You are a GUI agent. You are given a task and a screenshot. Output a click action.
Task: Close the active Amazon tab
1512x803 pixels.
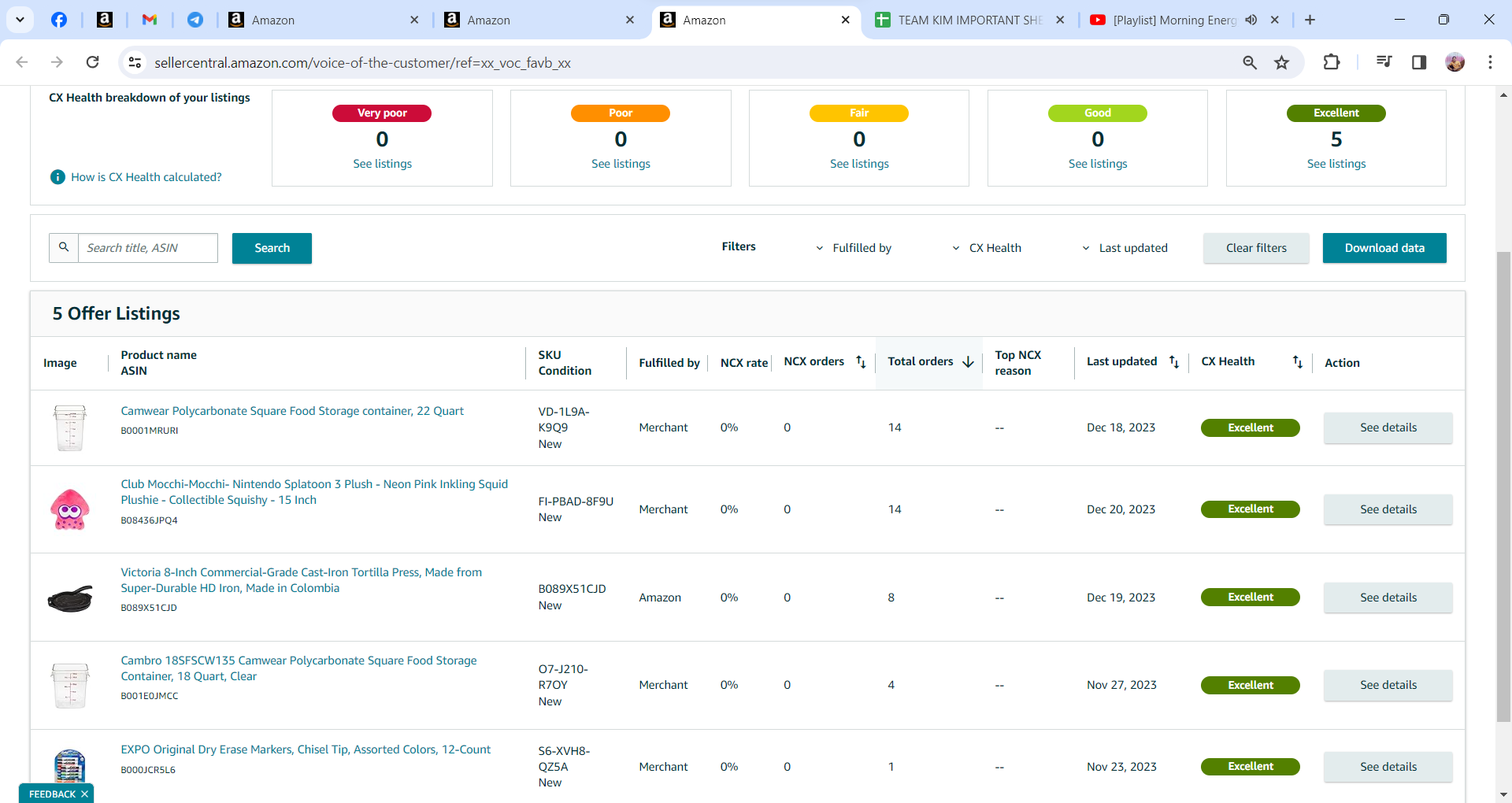click(846, 20)
